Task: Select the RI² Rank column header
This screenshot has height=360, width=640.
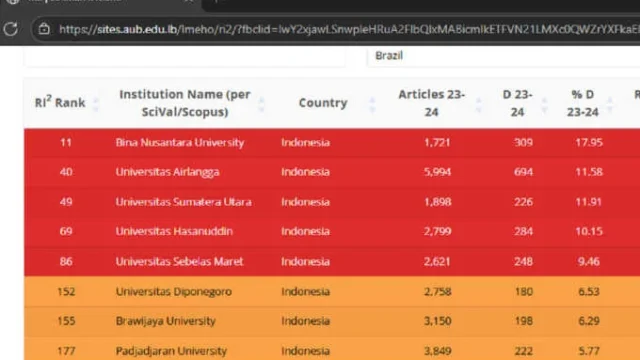Action: pyautogui.click(x=60, y=102)
